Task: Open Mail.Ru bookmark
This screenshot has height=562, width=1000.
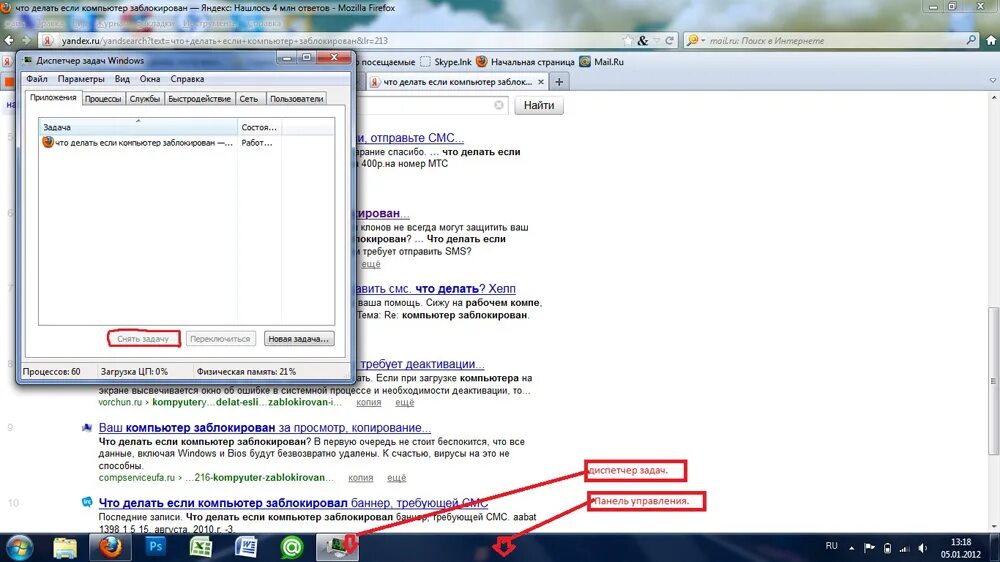Action: pyautogui.click(x=601, y=62)
